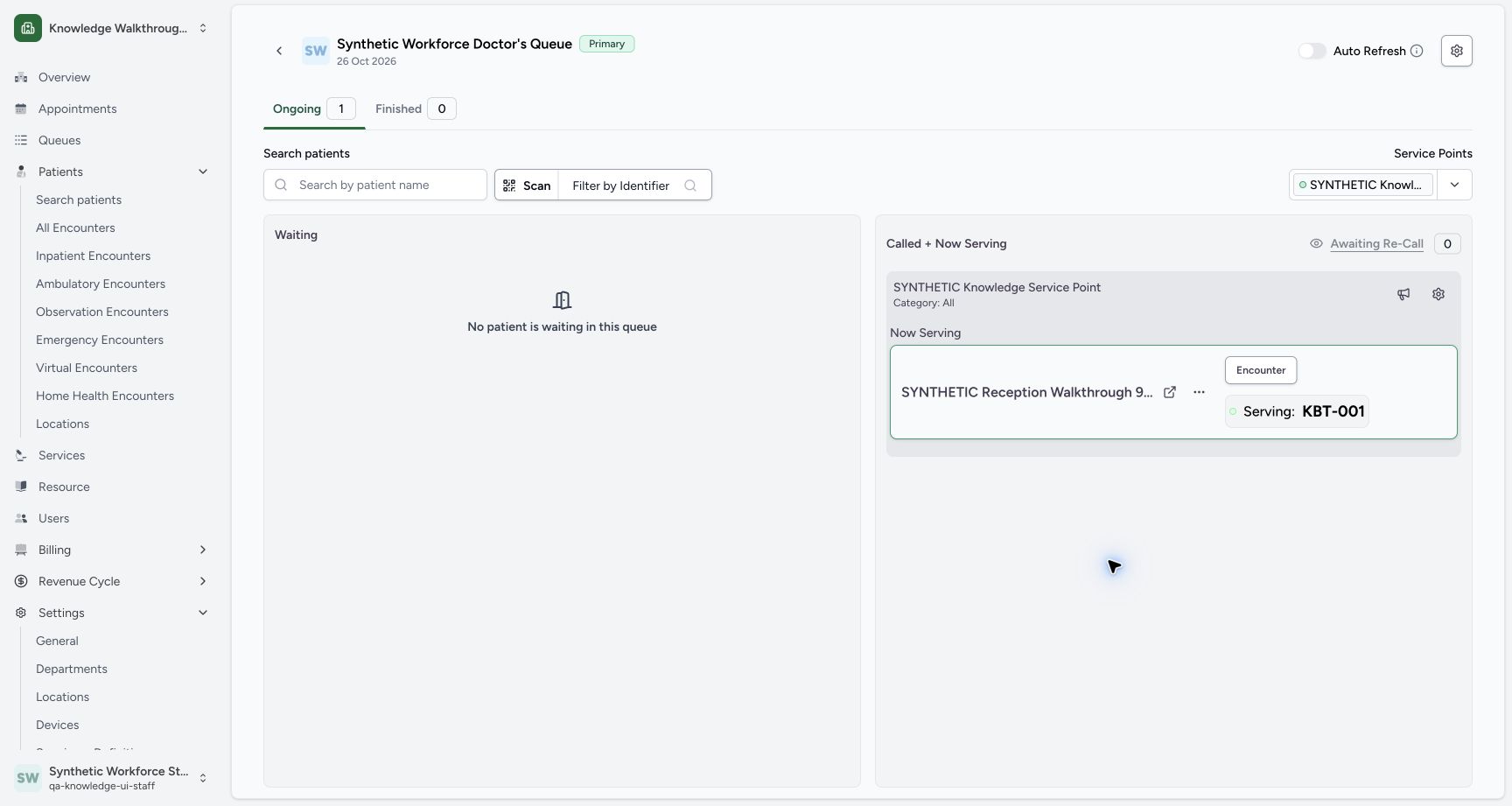The image size is (1512, 806).
Task: Open the Knowledge Walkthrough organization switcher
Action: coord(113,28)
